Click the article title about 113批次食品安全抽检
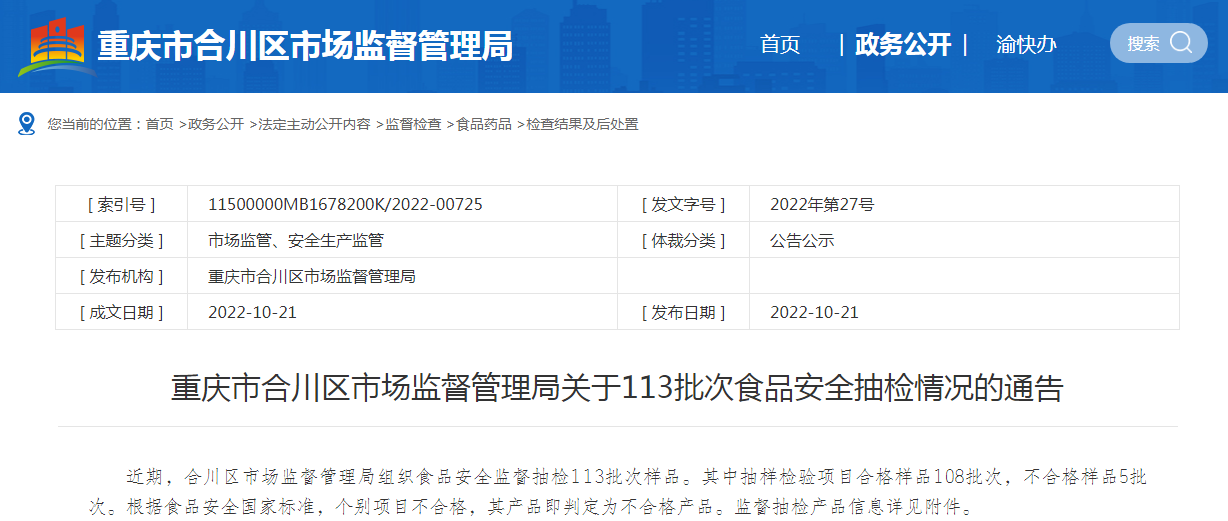 point(617,388)
